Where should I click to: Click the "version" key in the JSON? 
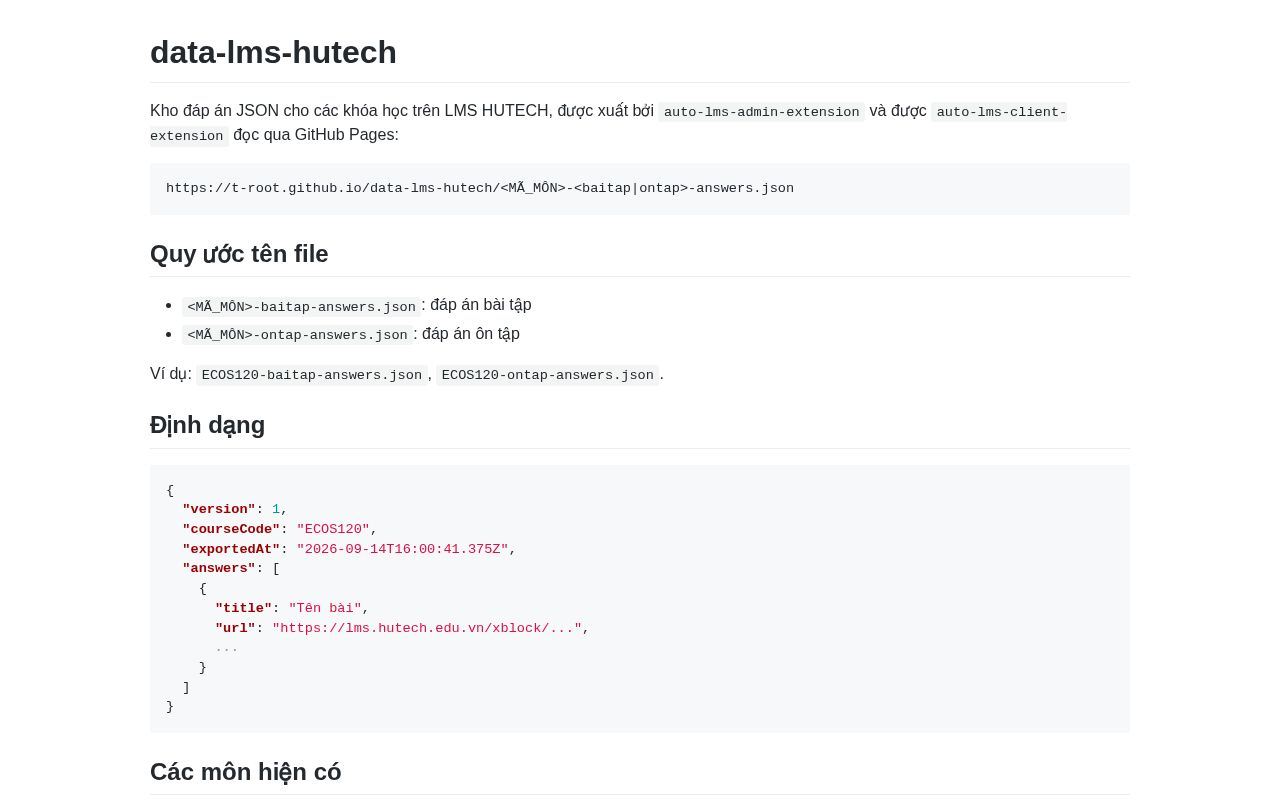pos(219,510)
